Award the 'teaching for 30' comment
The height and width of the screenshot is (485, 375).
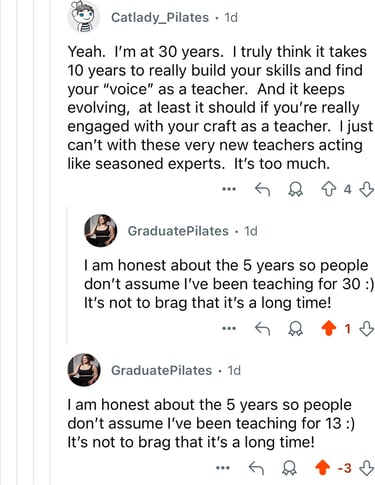295,329
